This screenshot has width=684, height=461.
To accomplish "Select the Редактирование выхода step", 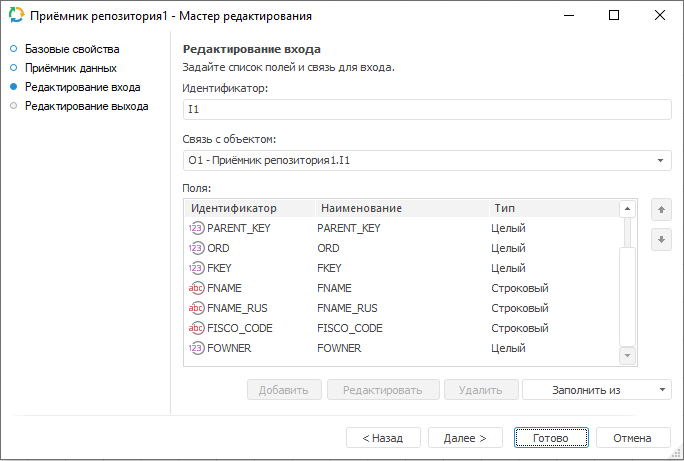I will coord(86,106).
